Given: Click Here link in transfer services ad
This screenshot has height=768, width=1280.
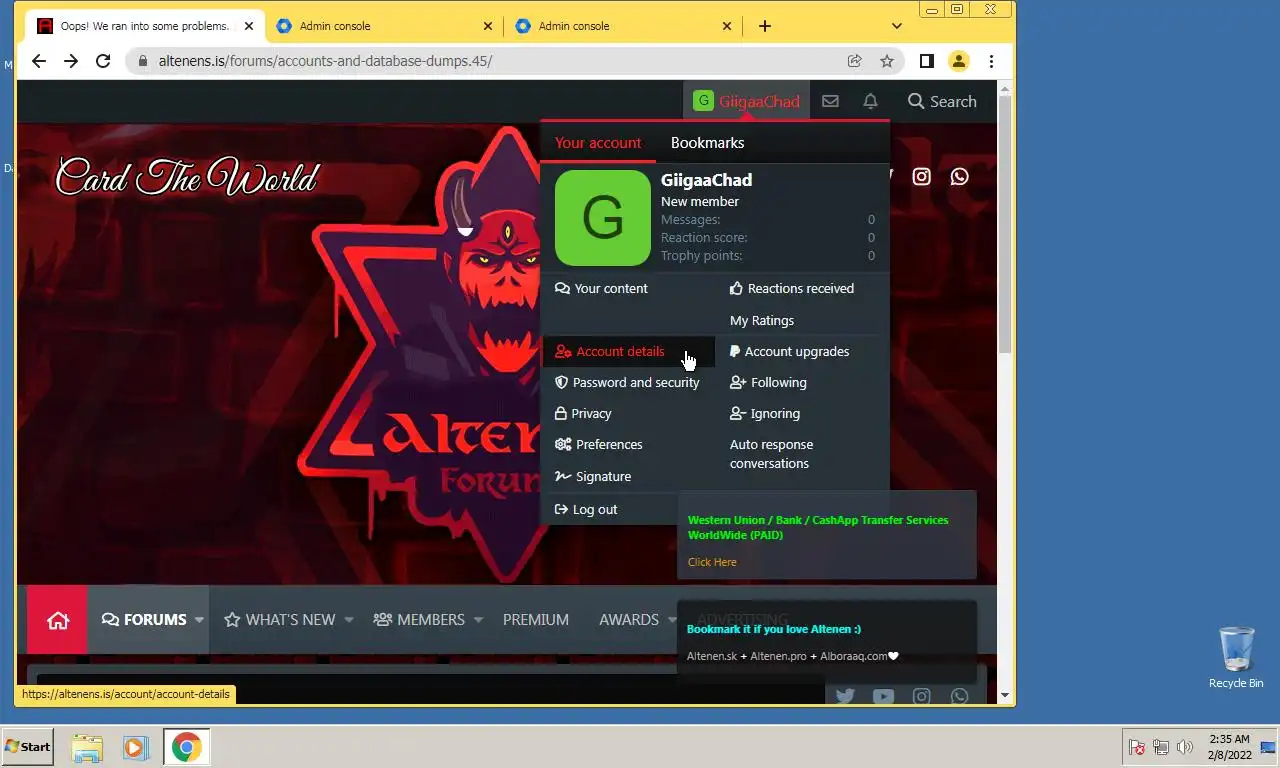Looking at the screenshot, I should (712, 562).
